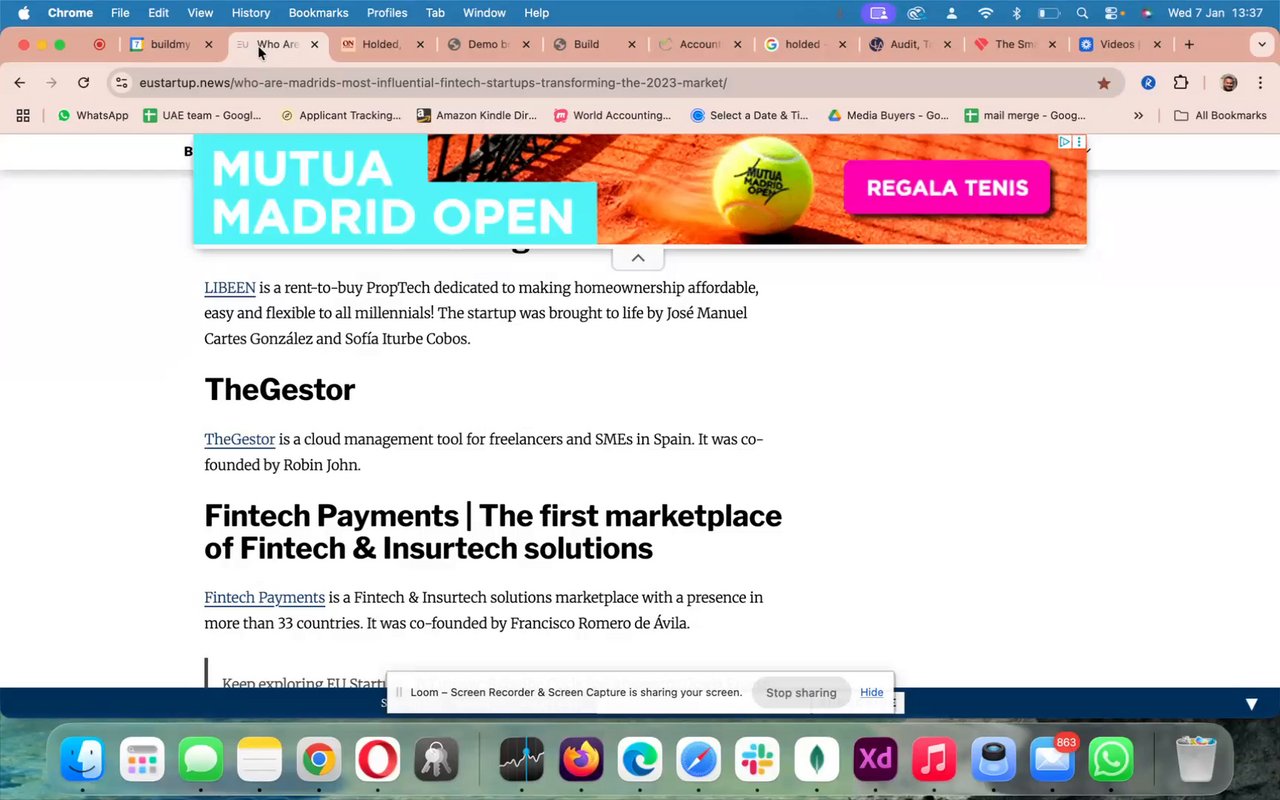The width and height of the screenshot is (1280, 800).
Task: Open site information icon in address bar
Action: pos(121,83)
